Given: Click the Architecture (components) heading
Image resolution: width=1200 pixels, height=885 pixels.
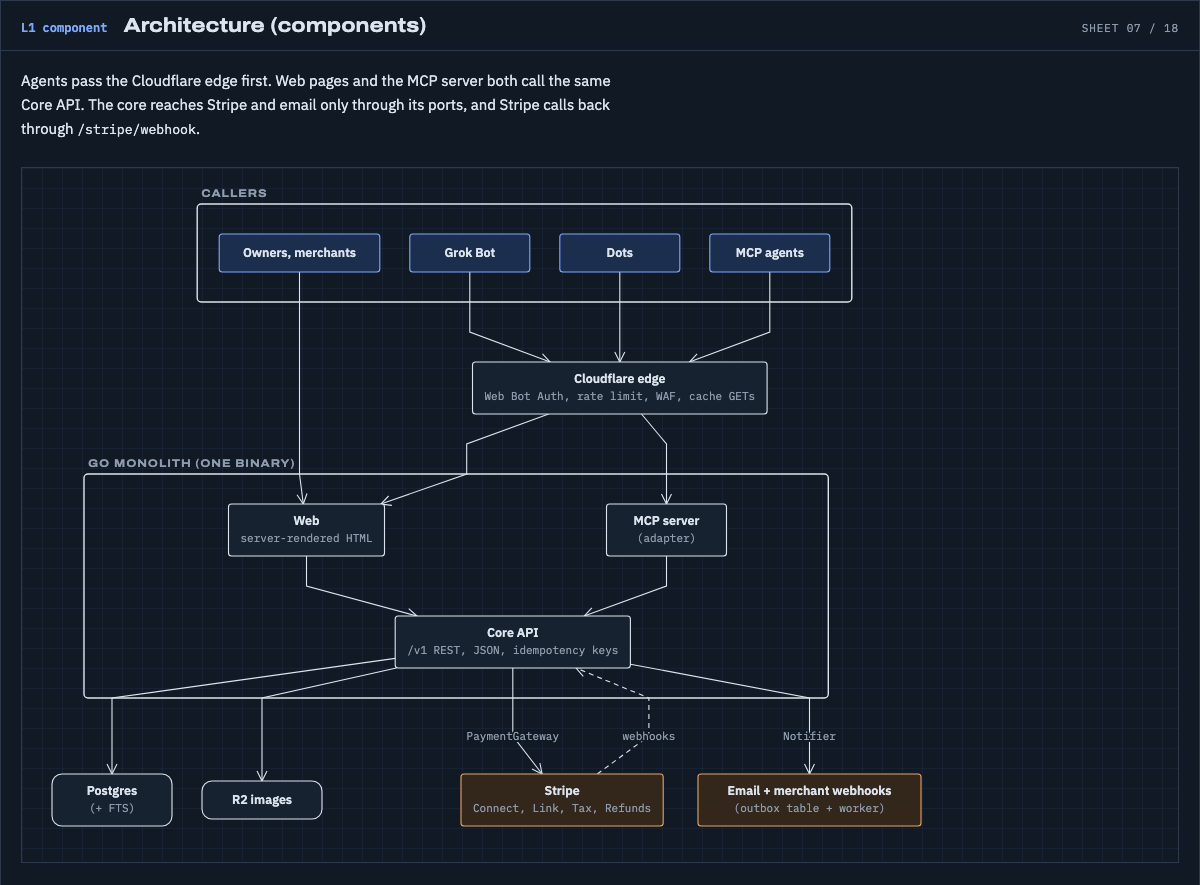Looking at the screenshot, I should pyautogui.click(x=275, y=26).
